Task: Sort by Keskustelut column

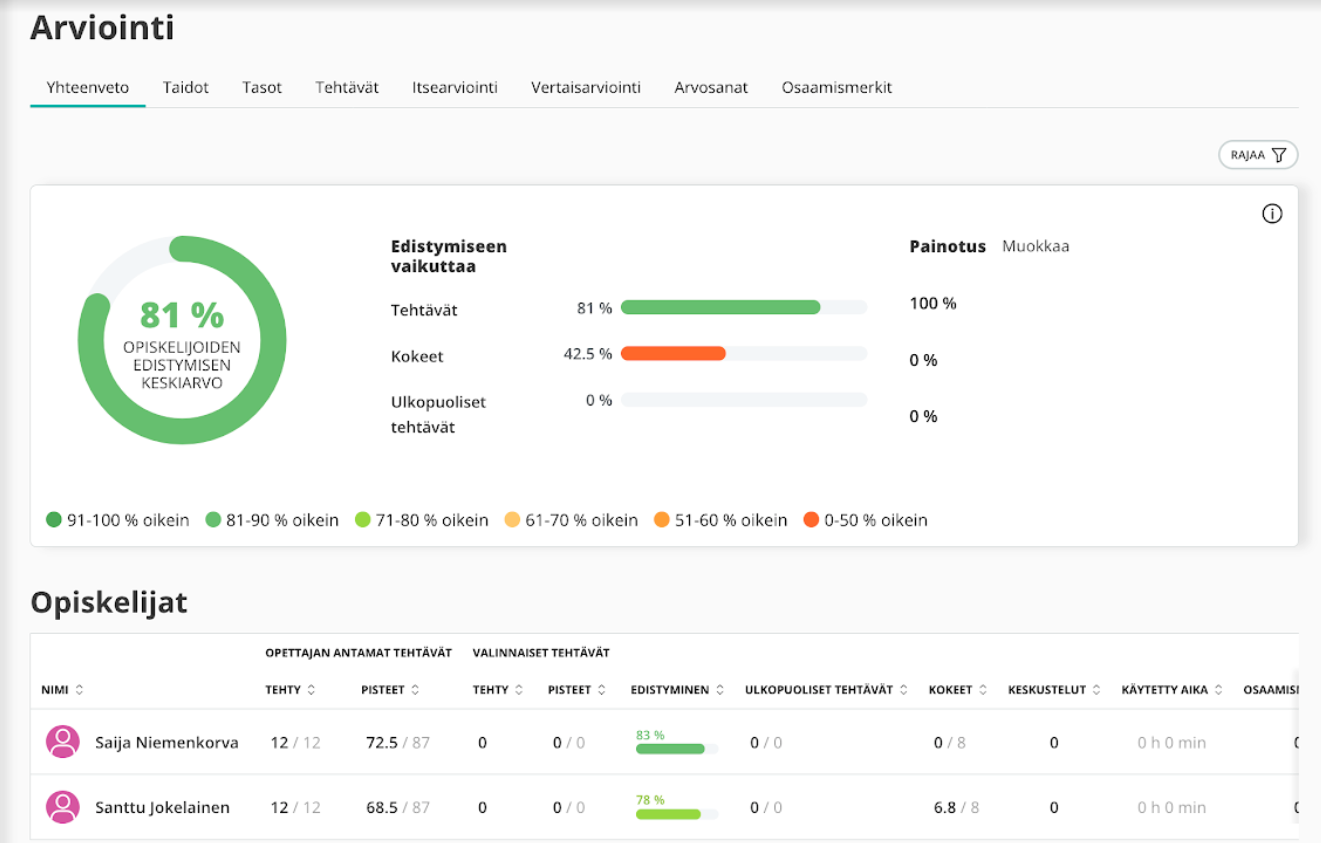Action: (1097, 690)
